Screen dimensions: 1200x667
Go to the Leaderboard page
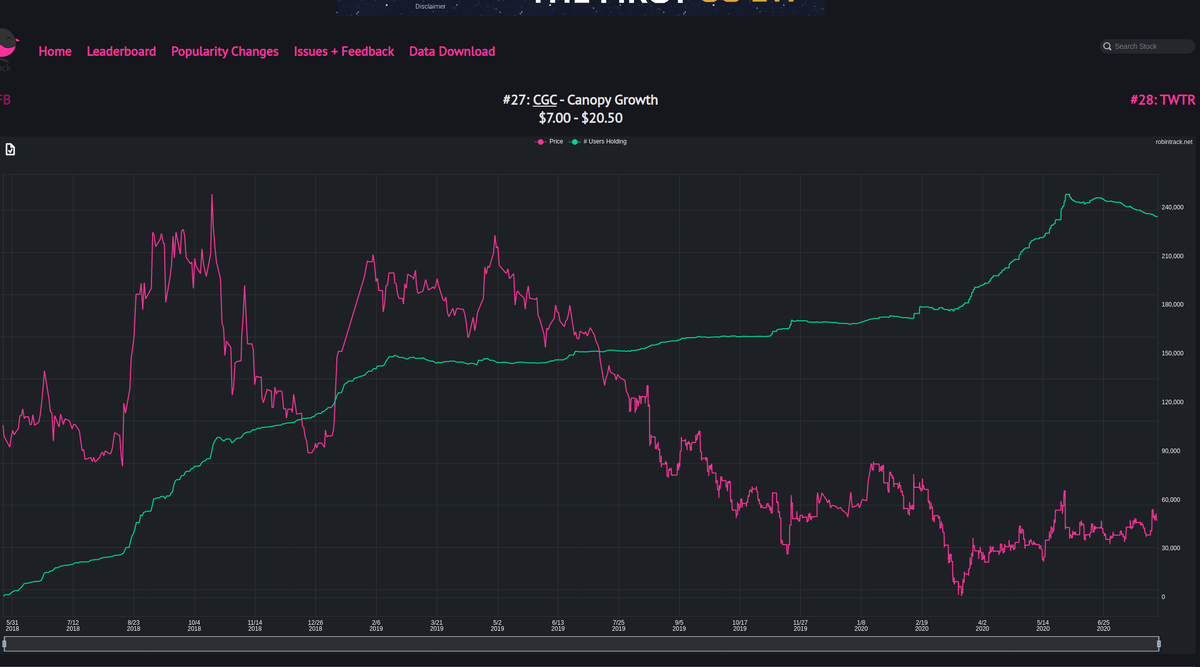coord(121,51)
